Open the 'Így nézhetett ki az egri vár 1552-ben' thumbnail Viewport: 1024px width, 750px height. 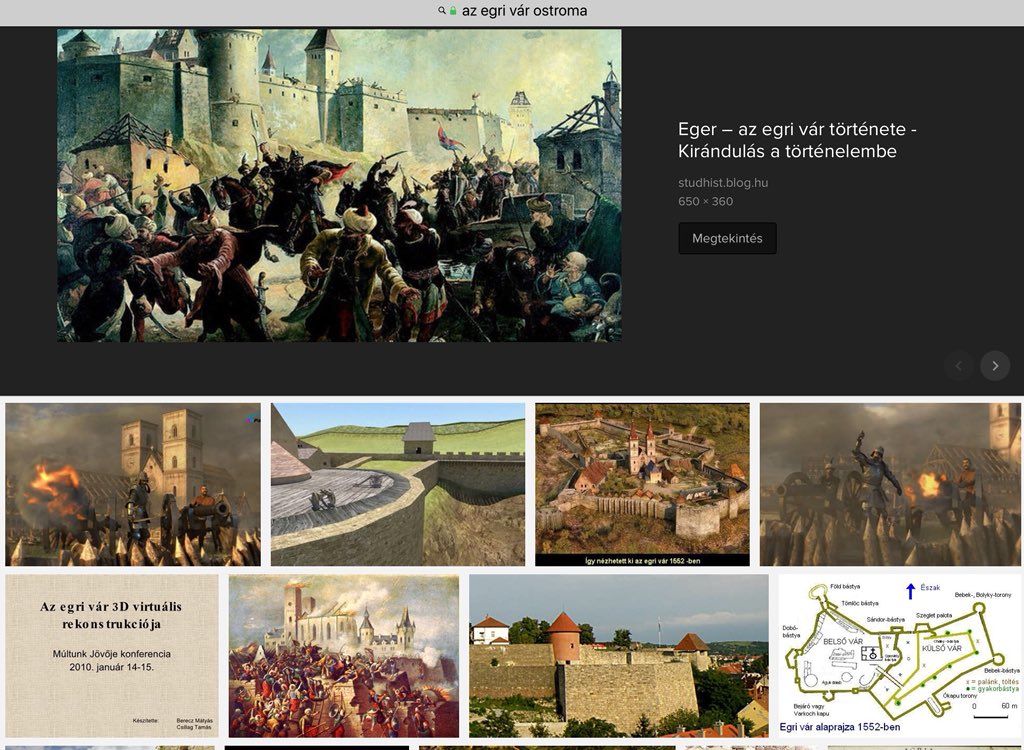pos(642,484)
